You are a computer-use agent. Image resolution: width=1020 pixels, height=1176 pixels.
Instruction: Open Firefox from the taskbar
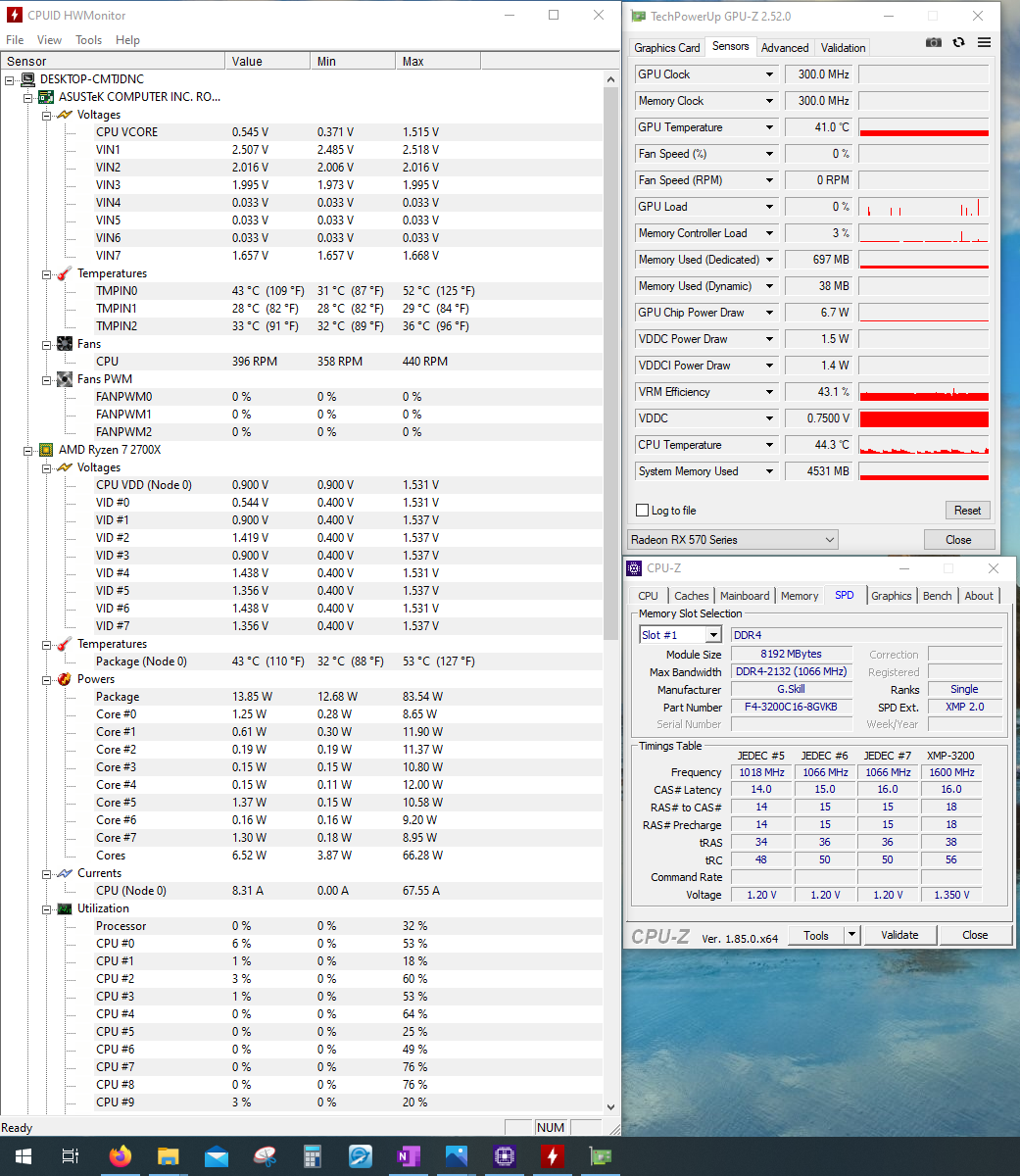pos(121,1156)
